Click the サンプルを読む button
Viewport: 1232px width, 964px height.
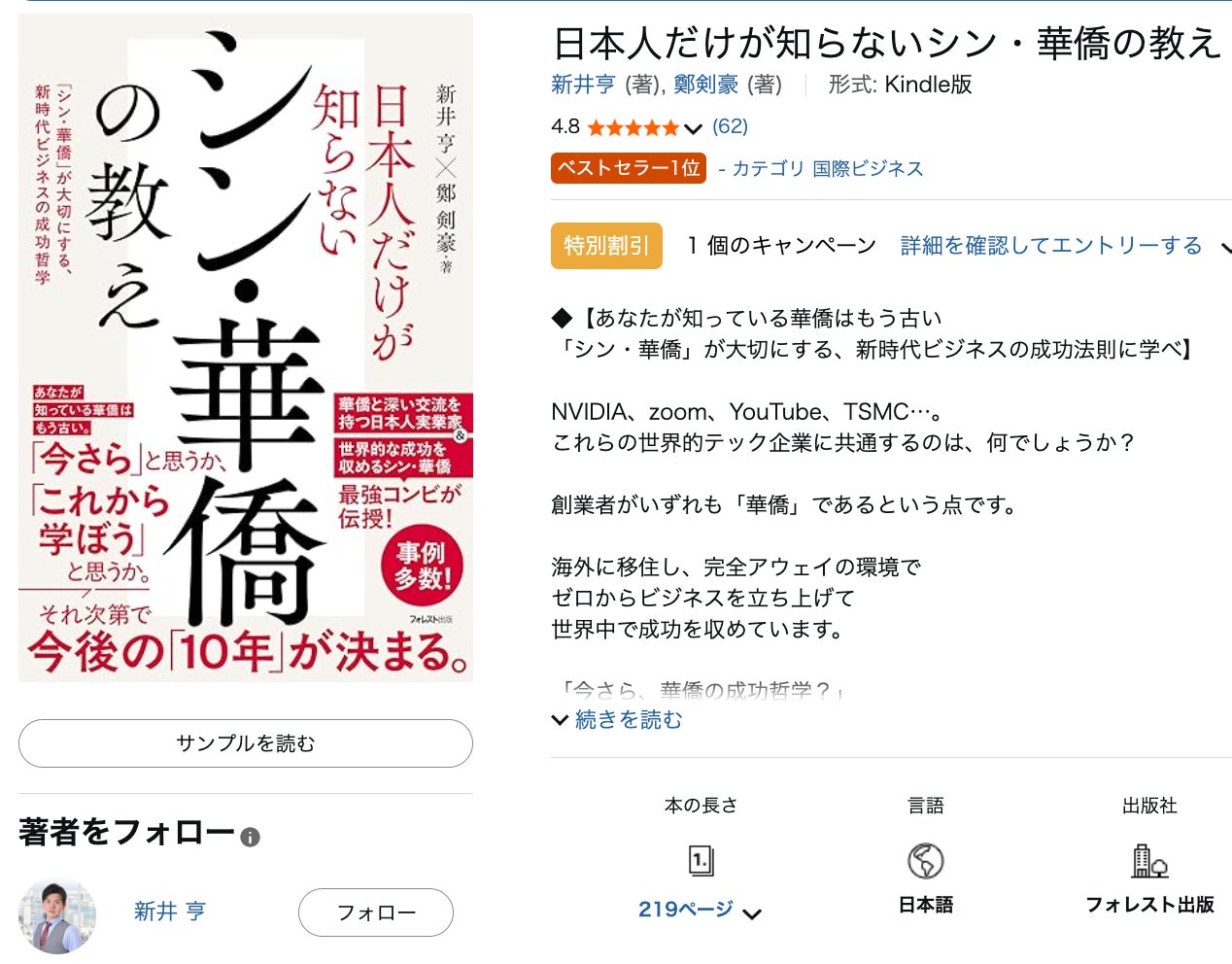pyautogui.click(x=246, y=743)
